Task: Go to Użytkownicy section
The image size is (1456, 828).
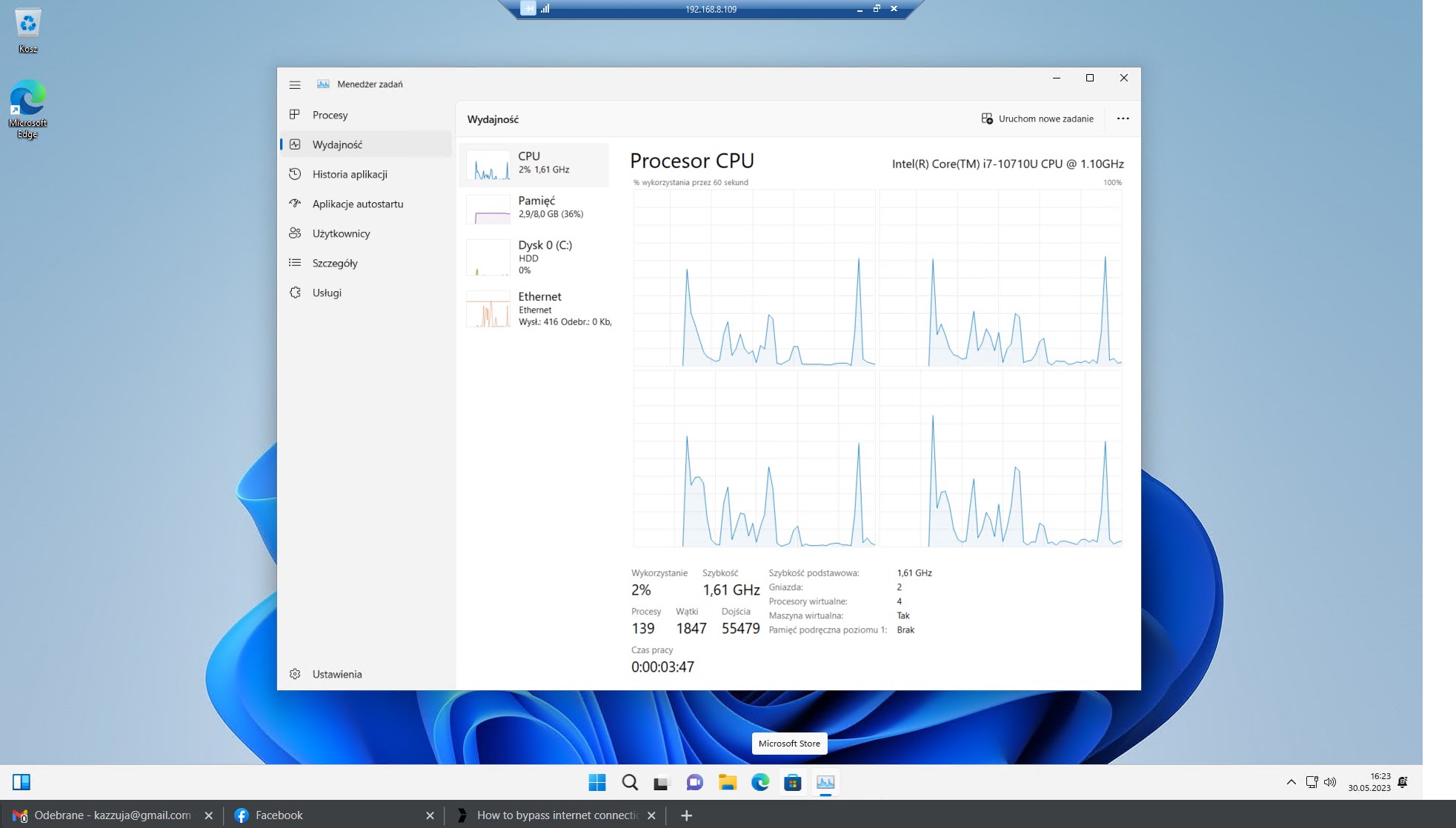Action: [x=341, y=233]
